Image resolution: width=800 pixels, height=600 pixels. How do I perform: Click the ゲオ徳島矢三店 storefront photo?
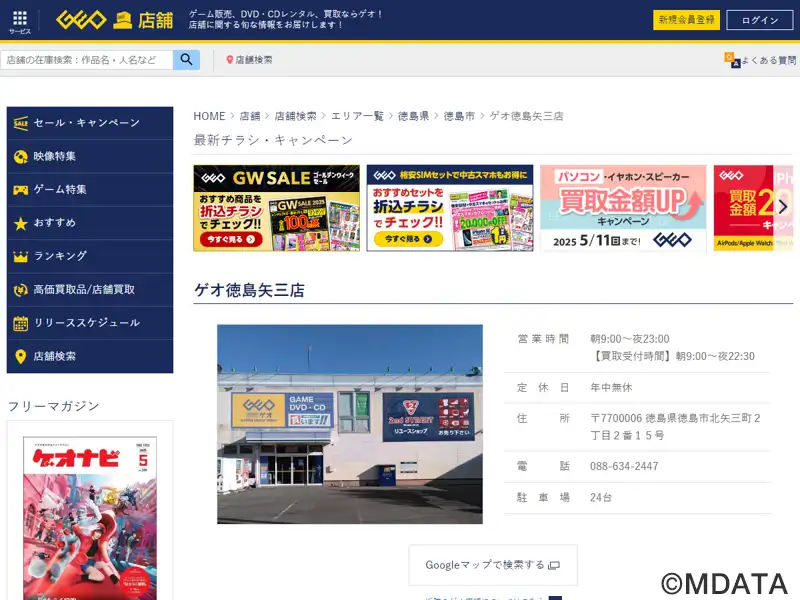(x=350, y=424)
